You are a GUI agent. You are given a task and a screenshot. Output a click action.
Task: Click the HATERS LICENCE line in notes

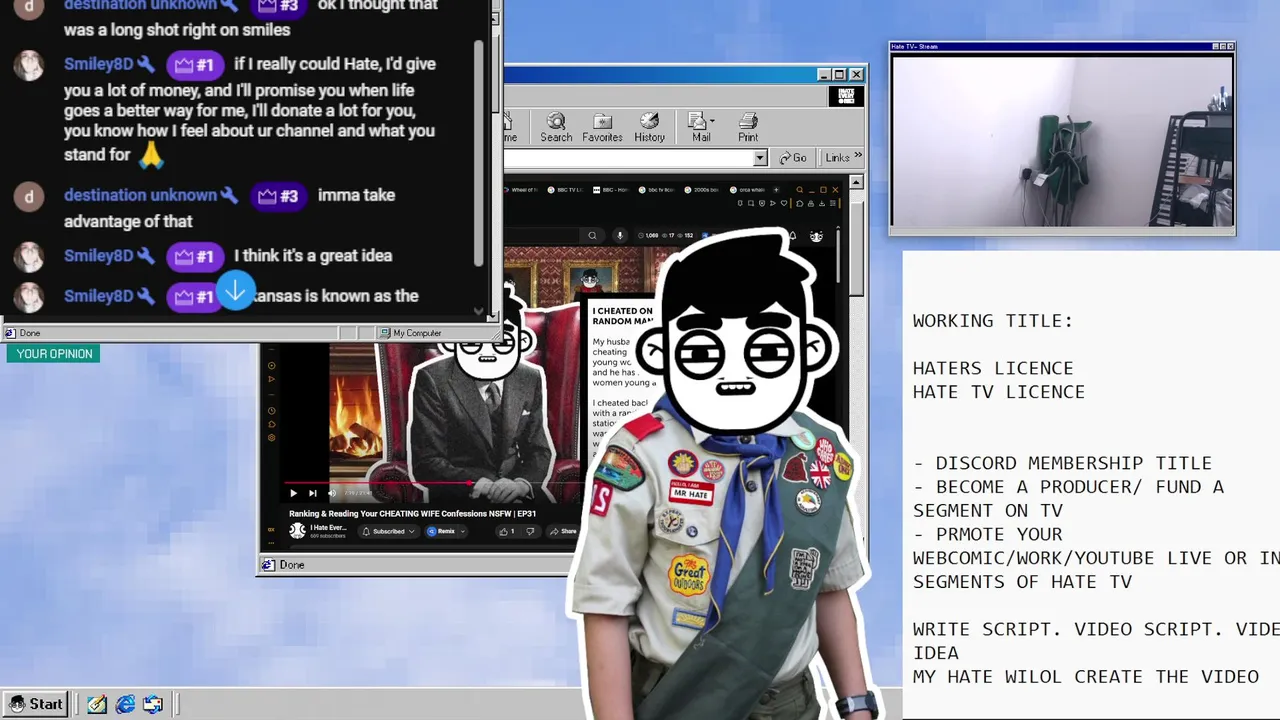tap(993, 368)
